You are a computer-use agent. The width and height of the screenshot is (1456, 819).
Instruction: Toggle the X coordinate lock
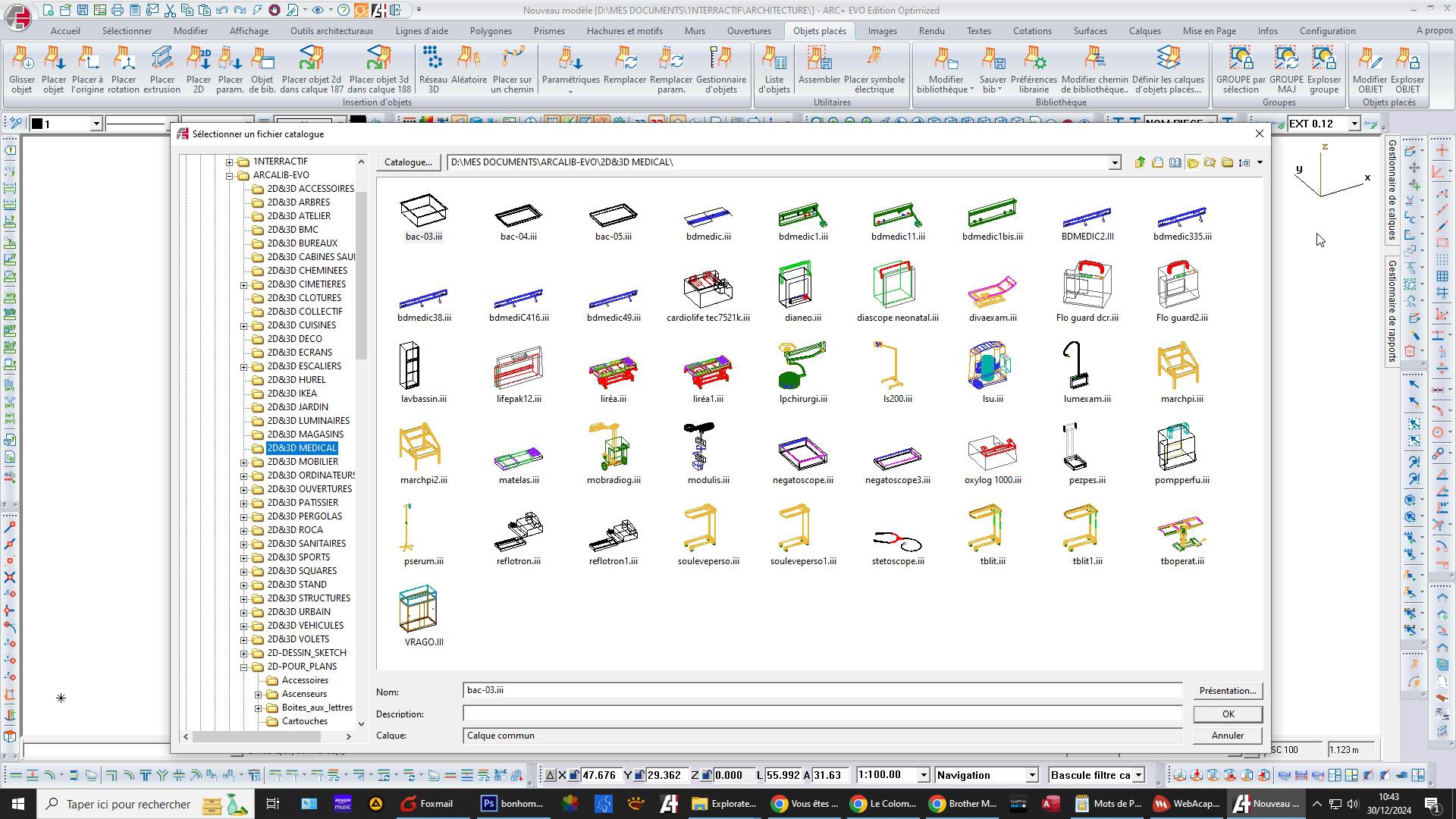[x=574, y=775]
